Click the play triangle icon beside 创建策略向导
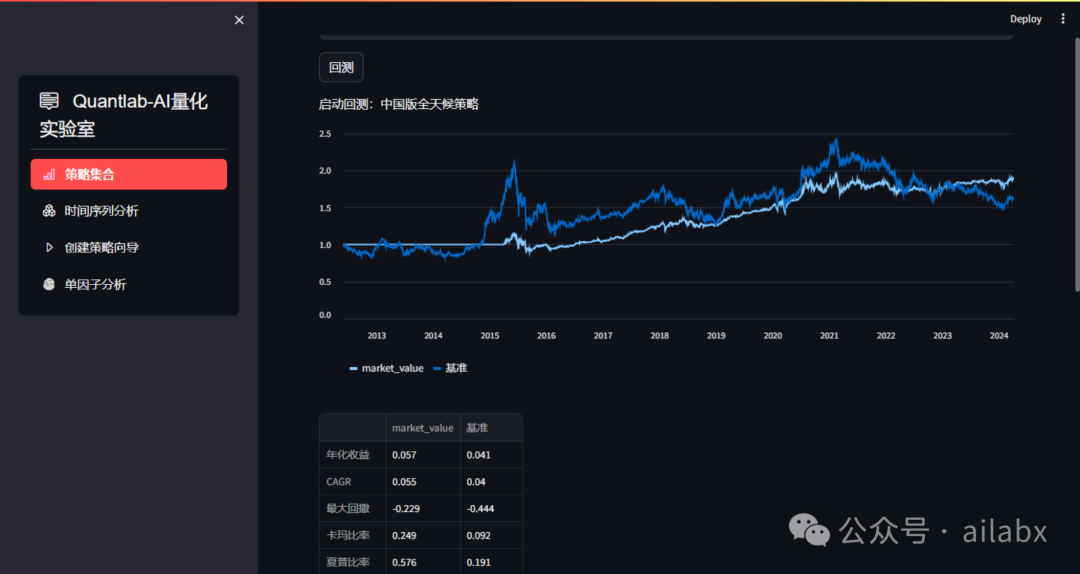Image resolution: width=1080 pixels, height=574 pixels. 49,247
